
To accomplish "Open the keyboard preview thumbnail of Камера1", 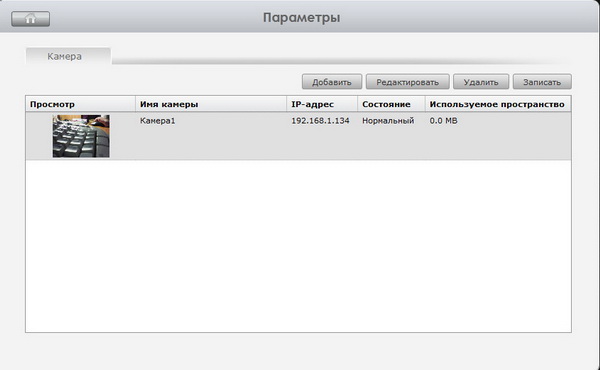I will [x=81, y=136].
